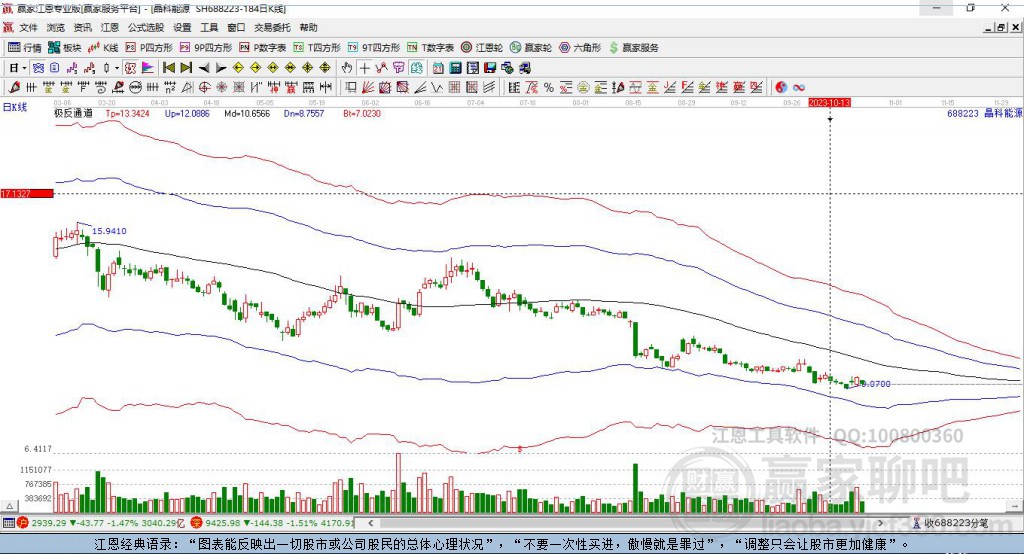Open the calendar date icon
This screenshot has width=1024, height=554.
coord(438,68)
